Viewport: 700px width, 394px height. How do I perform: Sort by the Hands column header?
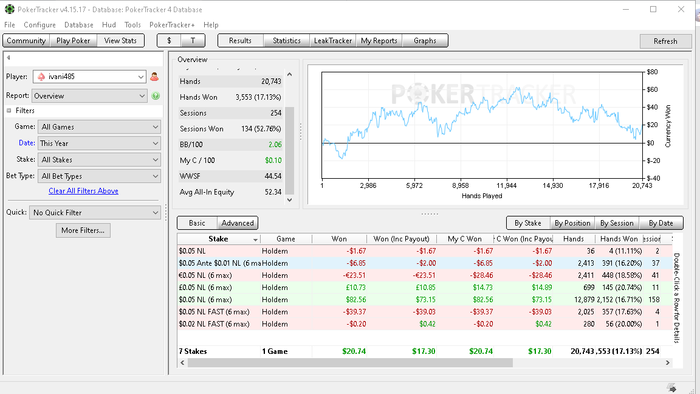coord(574,239)
